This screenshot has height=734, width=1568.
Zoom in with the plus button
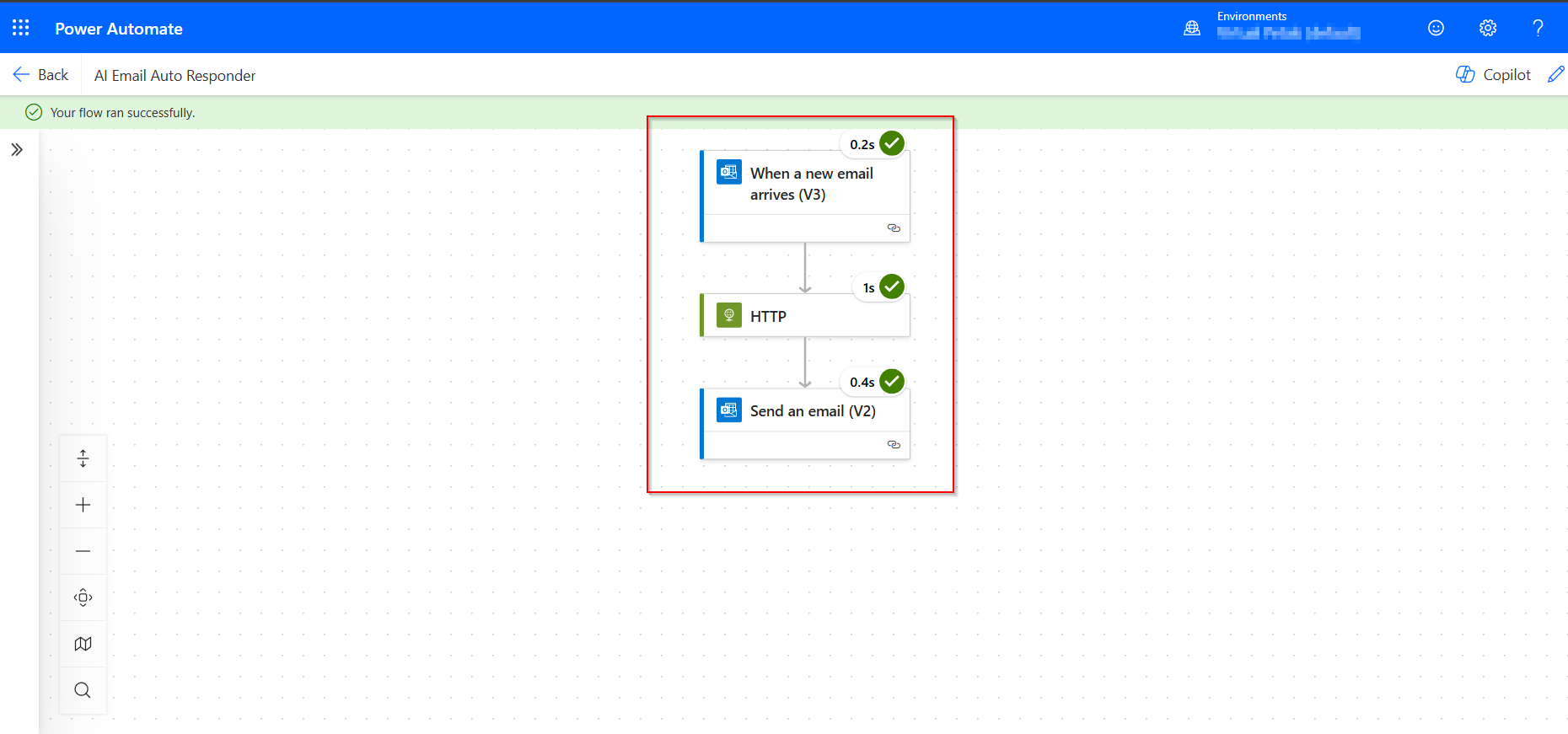pos(83,505)
